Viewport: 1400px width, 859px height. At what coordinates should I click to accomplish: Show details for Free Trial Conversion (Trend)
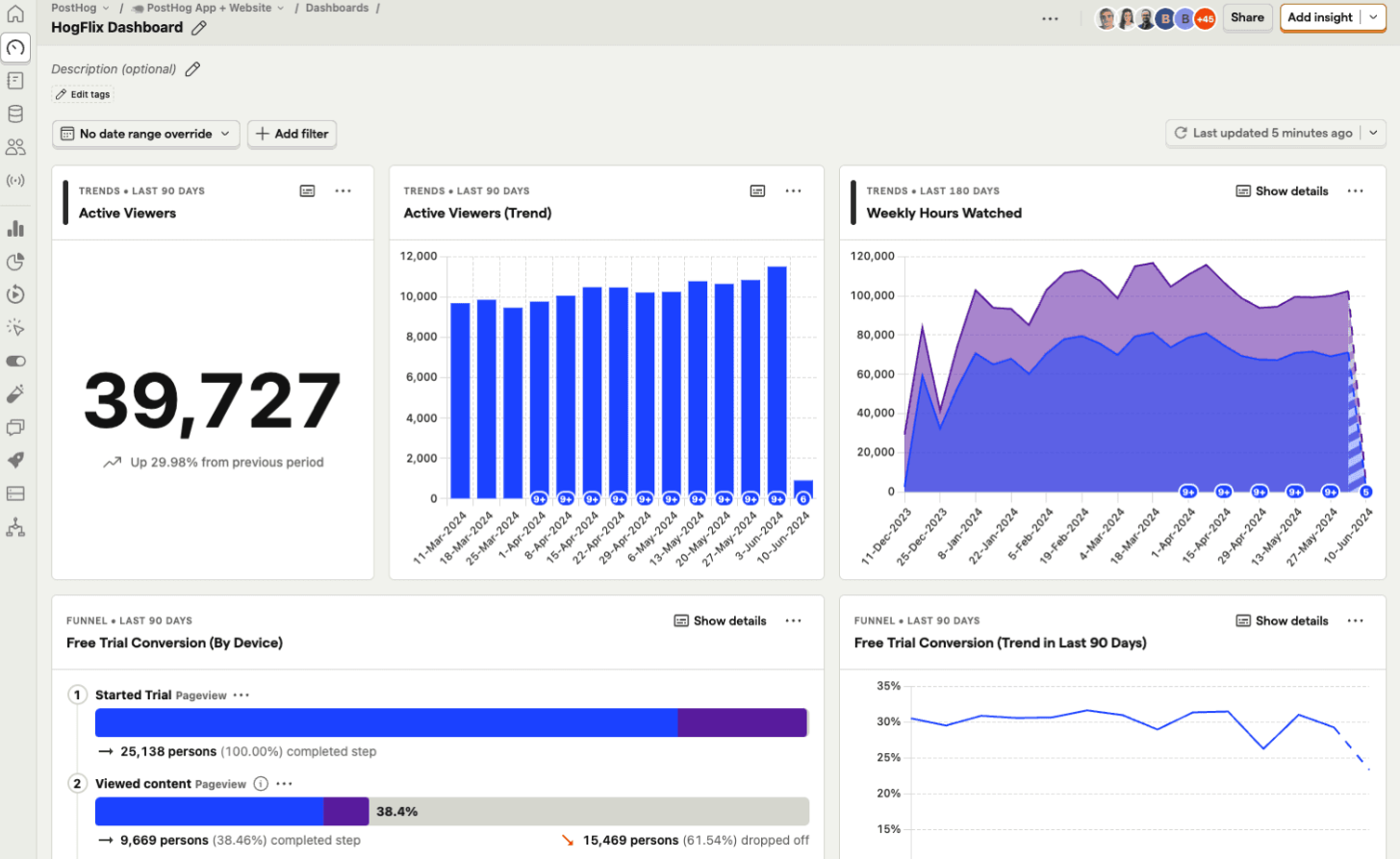pyautogui.click(x=1282, y=621)
